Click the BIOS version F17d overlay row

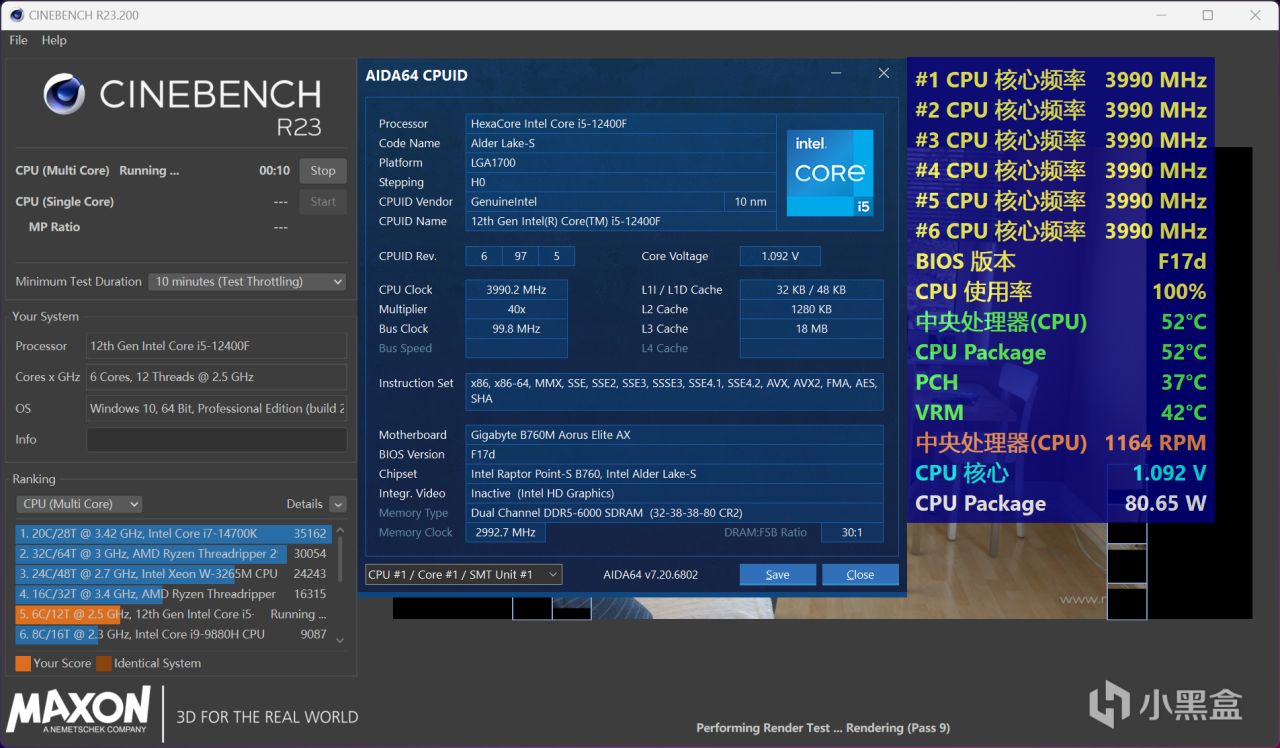coord(1061,262)
